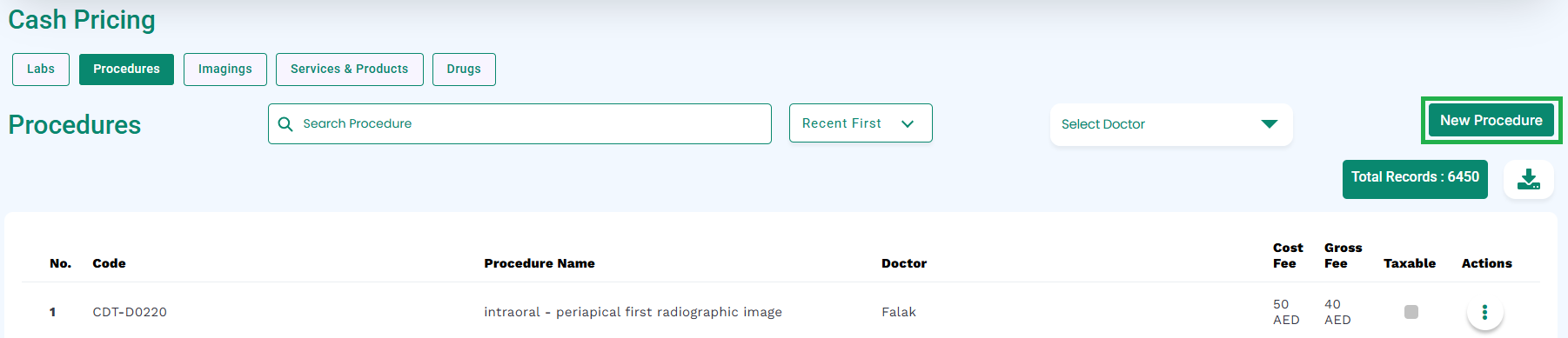Viewport: 1568px width, 338px height.
Task: Switch to the Labs tab
Action: point(41,70)
